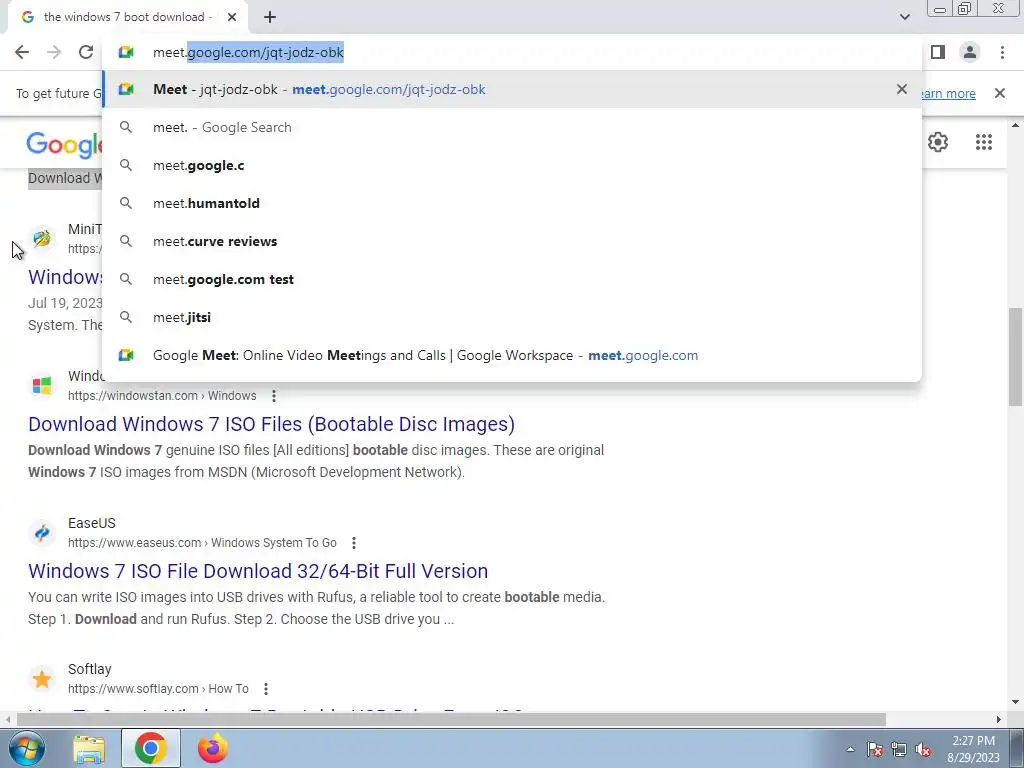
Task: Select the 'meet.google.c' suggestion
Action: click(512, 165)
